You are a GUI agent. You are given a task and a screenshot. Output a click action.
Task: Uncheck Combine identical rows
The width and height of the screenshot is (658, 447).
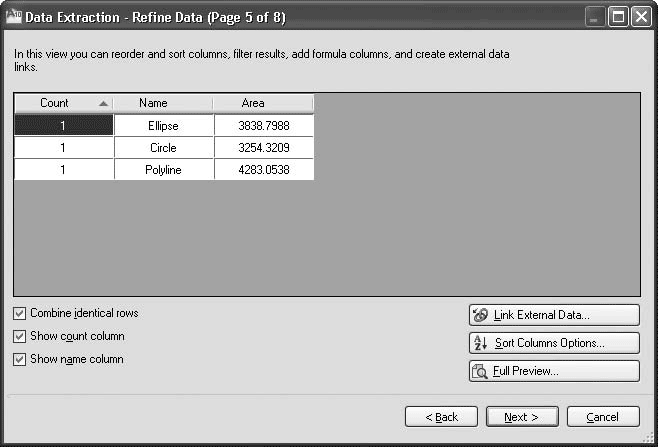19,313
